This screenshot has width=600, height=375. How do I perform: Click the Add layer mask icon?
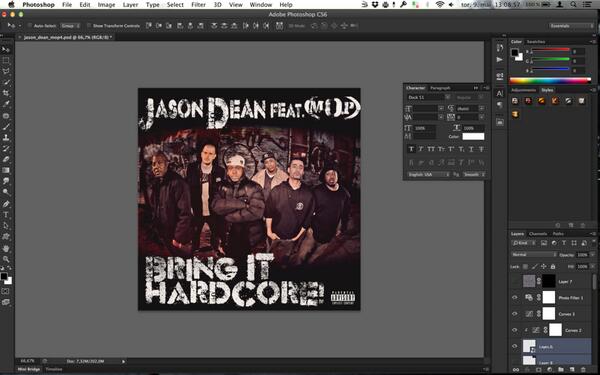click(538, 370)
